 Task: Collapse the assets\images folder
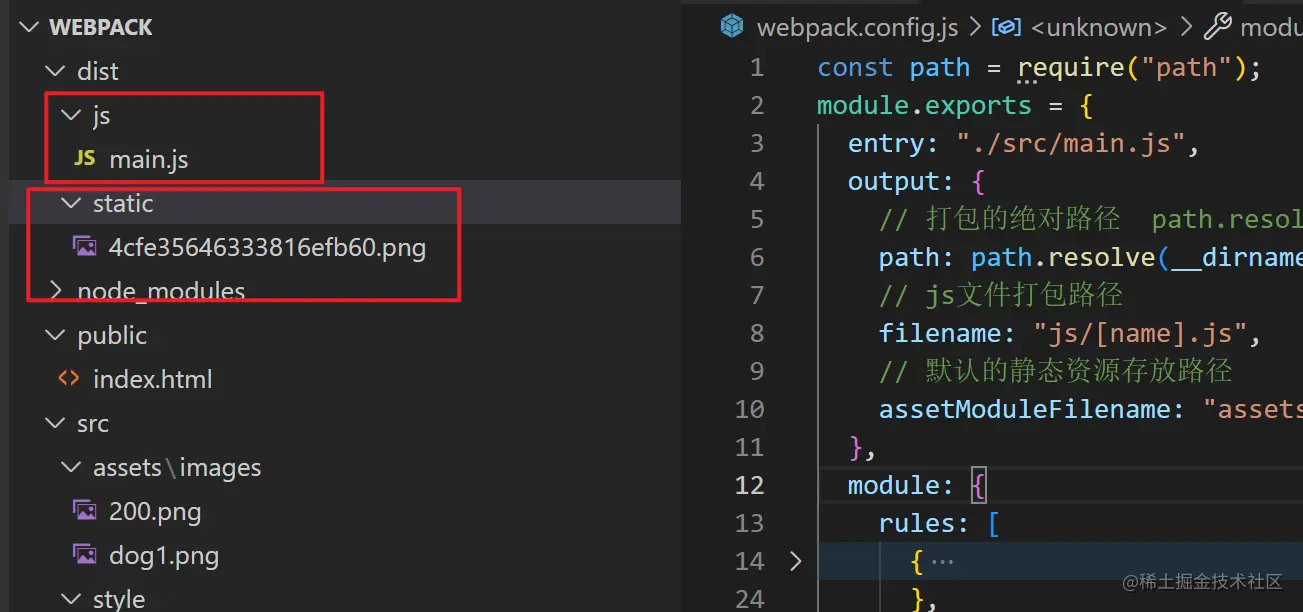point(70,467)
